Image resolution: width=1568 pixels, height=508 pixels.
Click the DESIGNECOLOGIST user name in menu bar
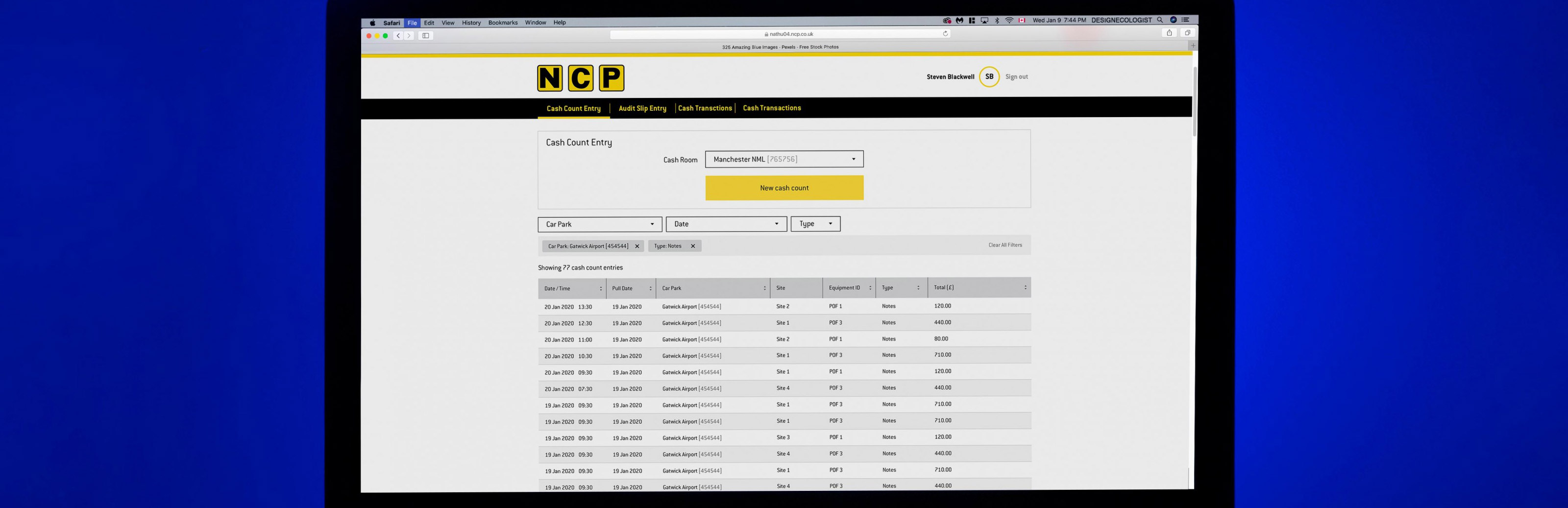pos(1121,20)
